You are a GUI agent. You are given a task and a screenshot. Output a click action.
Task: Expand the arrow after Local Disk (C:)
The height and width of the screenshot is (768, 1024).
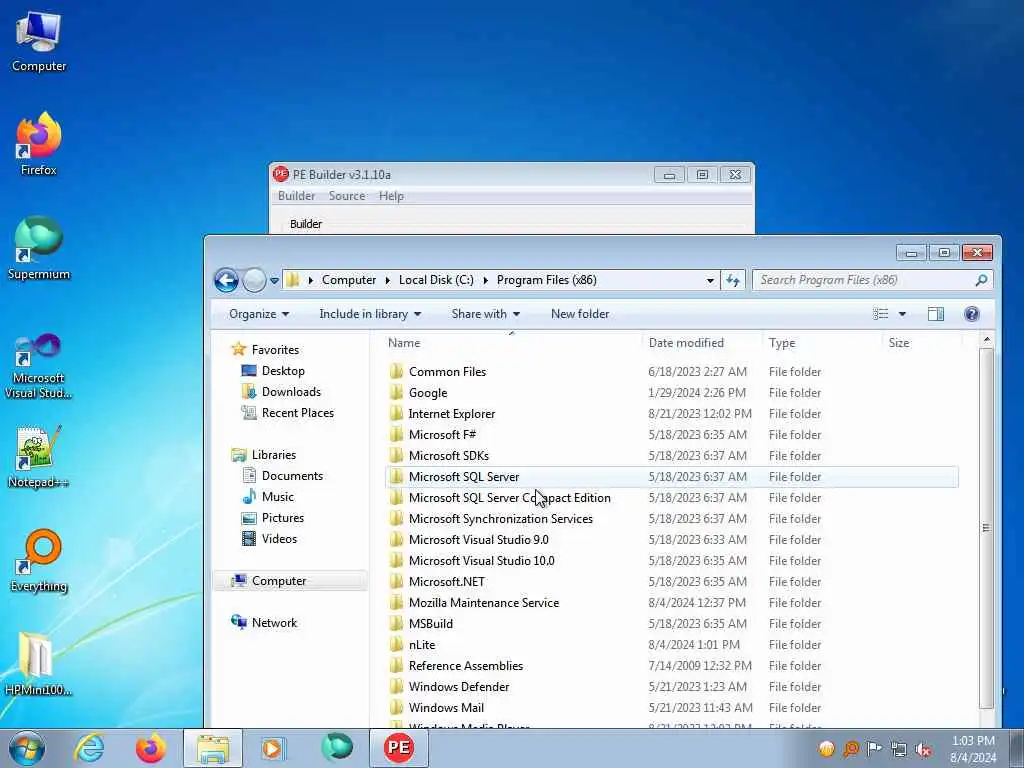click(485, 280)
